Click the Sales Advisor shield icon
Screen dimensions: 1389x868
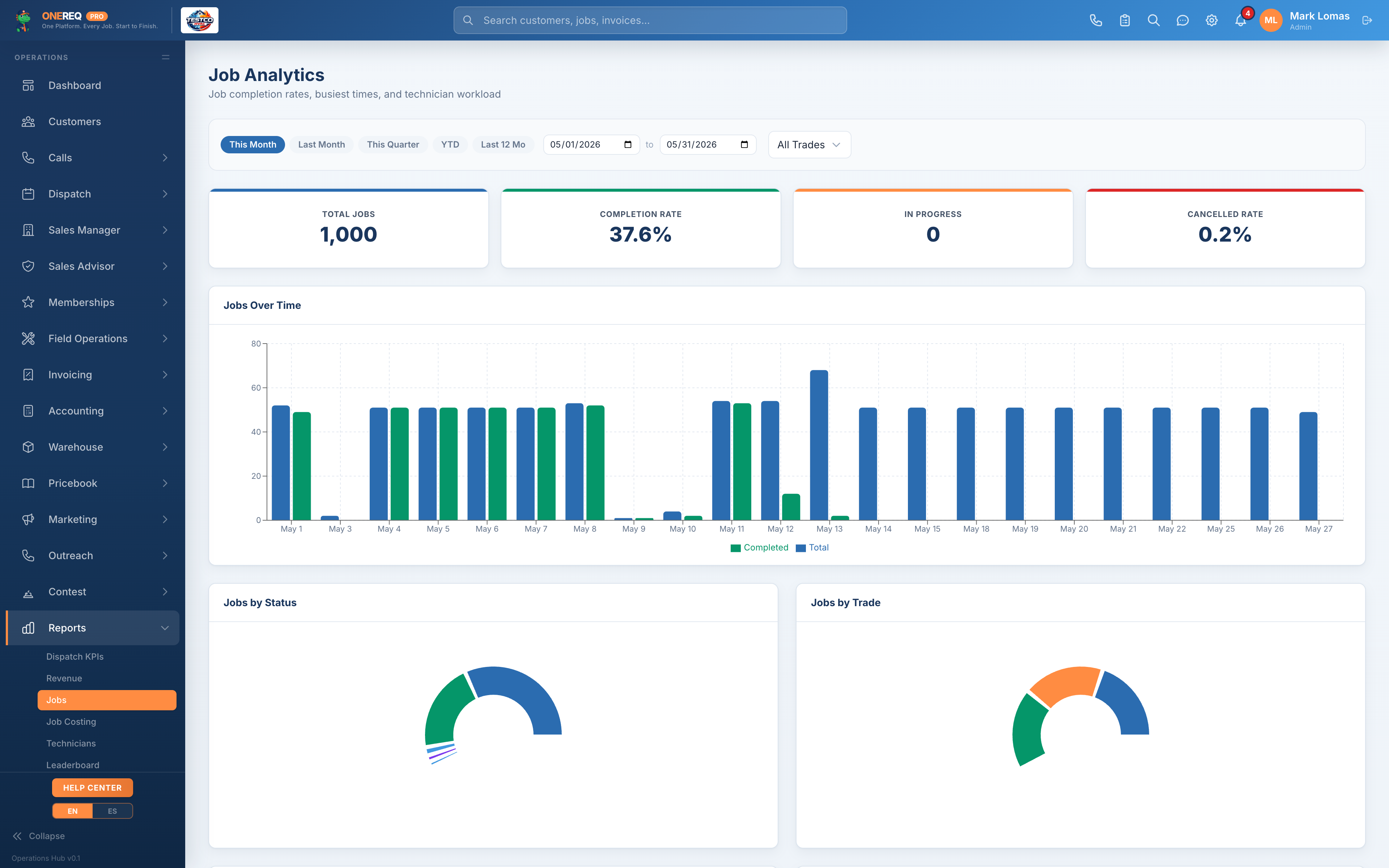28,267
